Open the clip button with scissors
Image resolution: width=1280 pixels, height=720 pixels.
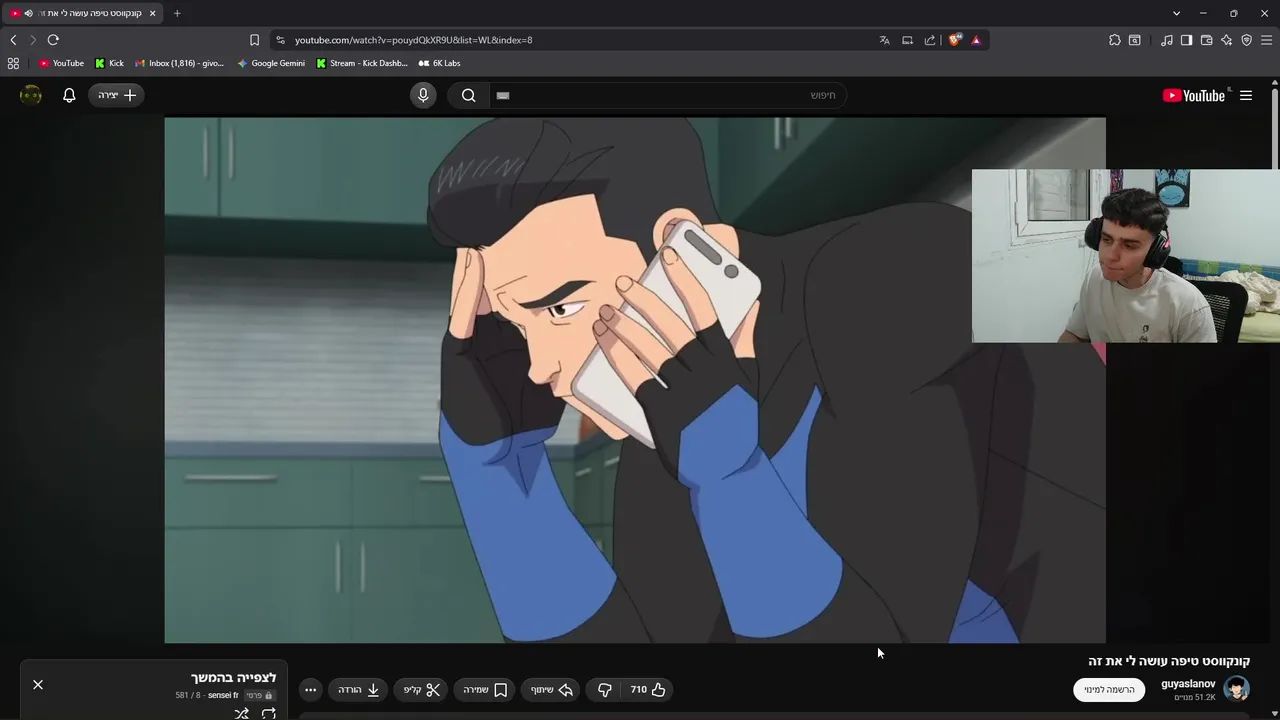point(422,690)
